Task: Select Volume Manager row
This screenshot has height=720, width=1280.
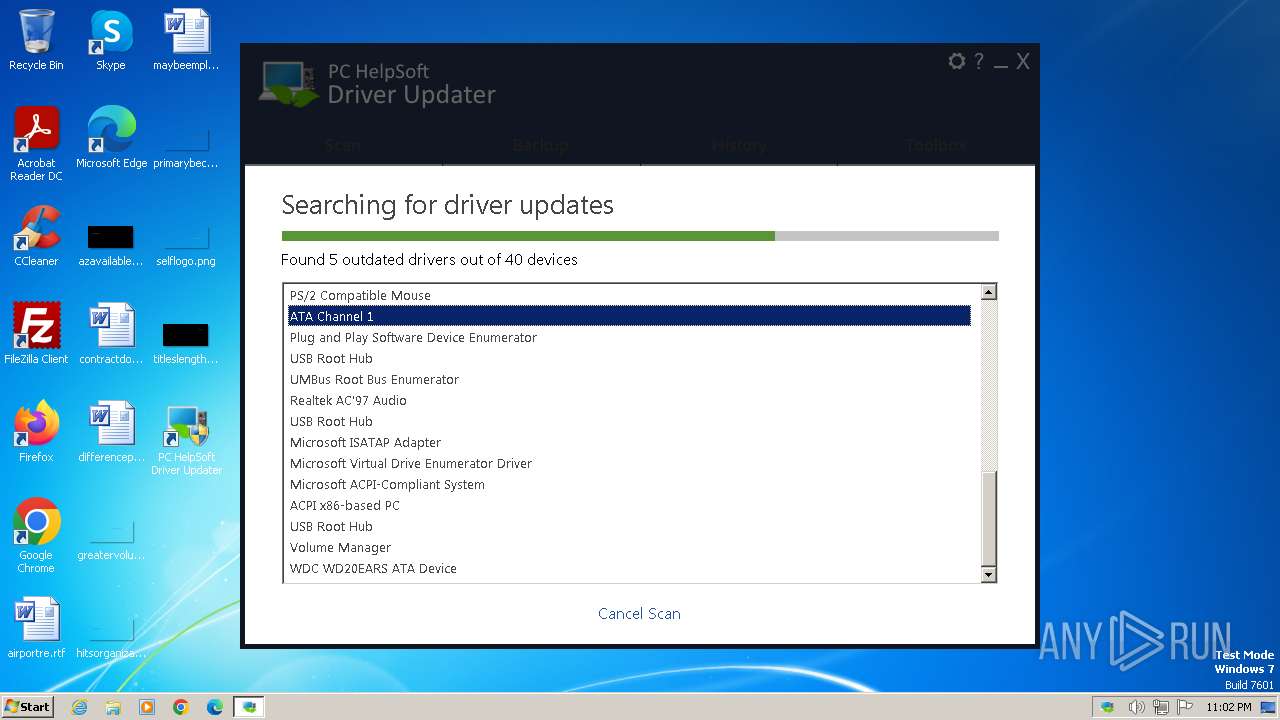Action: click(630, 548)
